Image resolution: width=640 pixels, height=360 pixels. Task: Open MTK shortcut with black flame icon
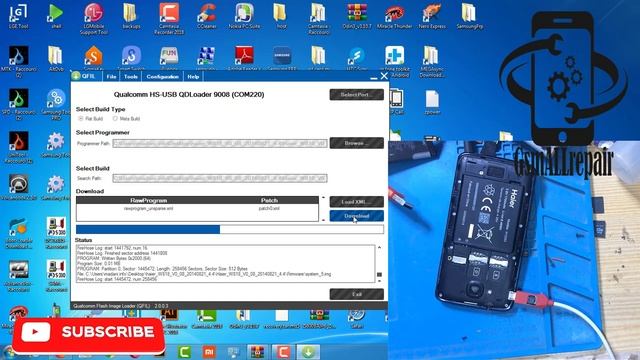18,60
